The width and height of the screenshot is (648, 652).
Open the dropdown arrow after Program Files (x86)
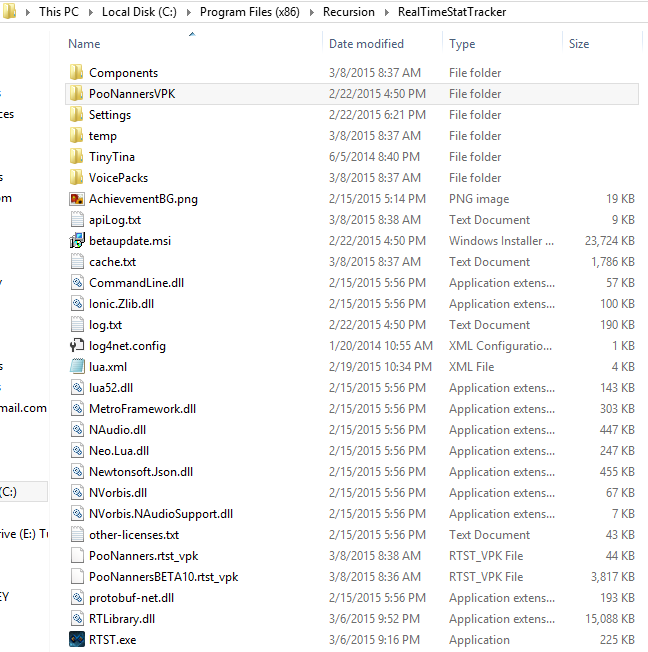[x=311, y=12]
